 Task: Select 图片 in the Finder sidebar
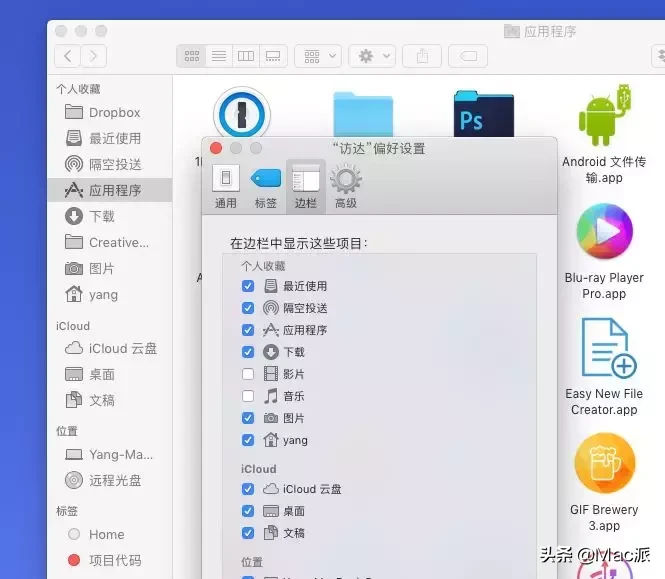click(110, 268)
